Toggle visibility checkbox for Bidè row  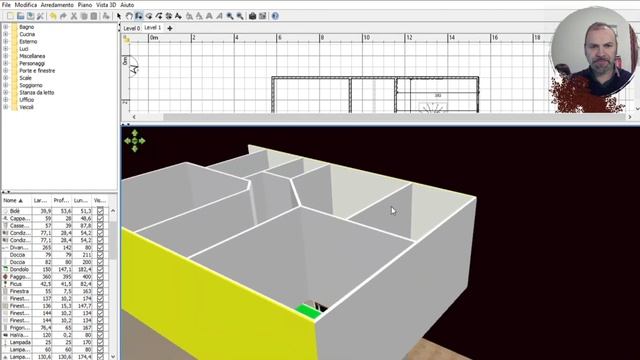[100, 211]
